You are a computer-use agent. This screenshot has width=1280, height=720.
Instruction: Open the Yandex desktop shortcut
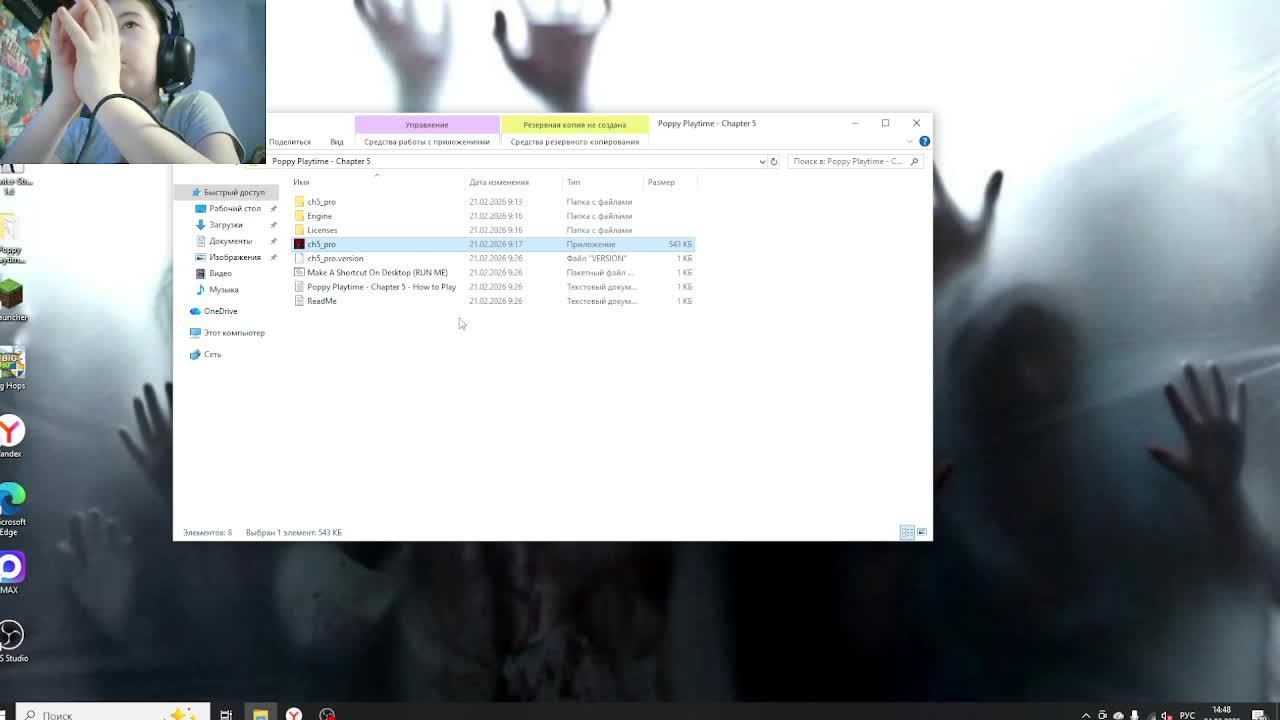coord(11,437)
